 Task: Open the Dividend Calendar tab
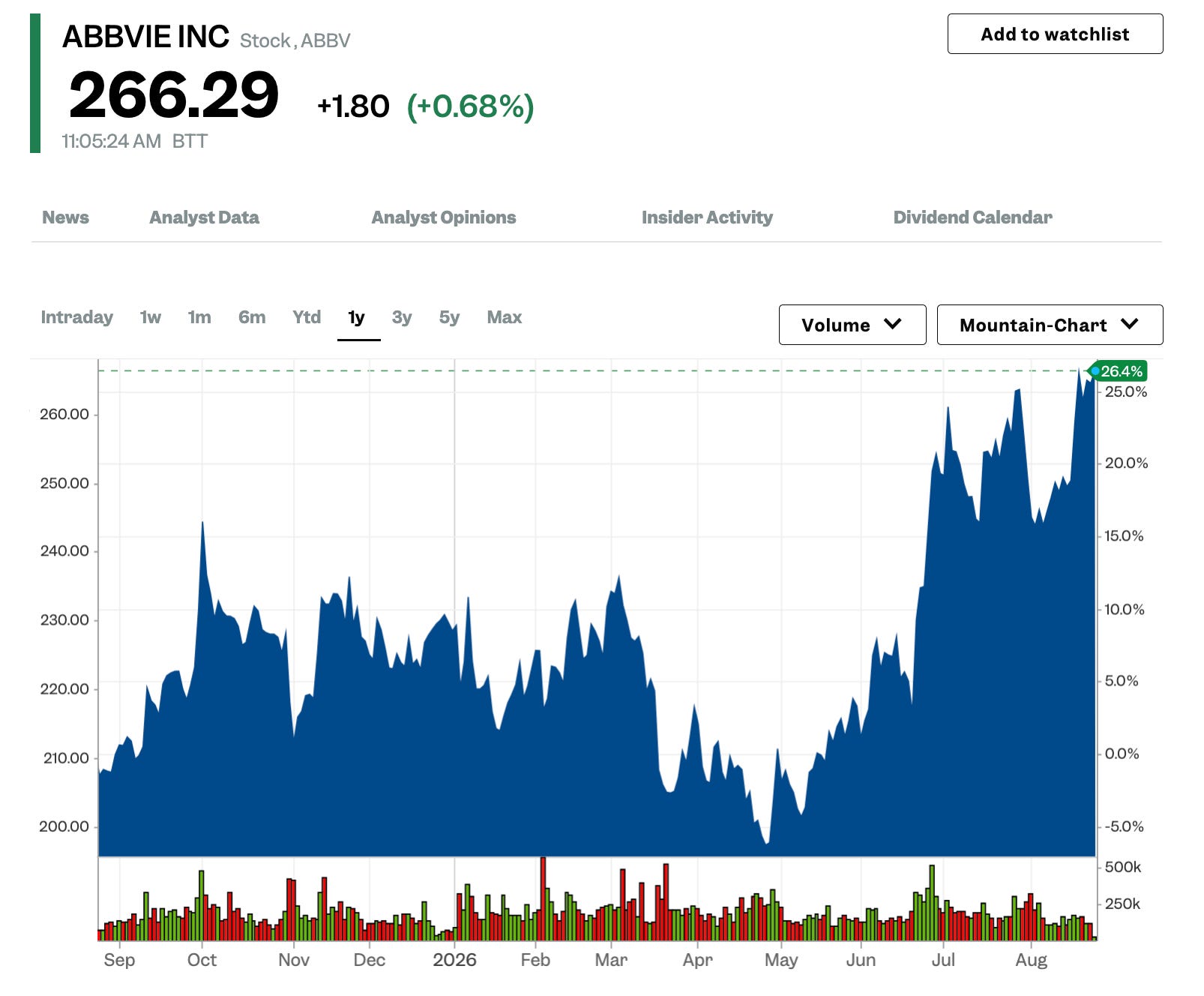(972, 217)
